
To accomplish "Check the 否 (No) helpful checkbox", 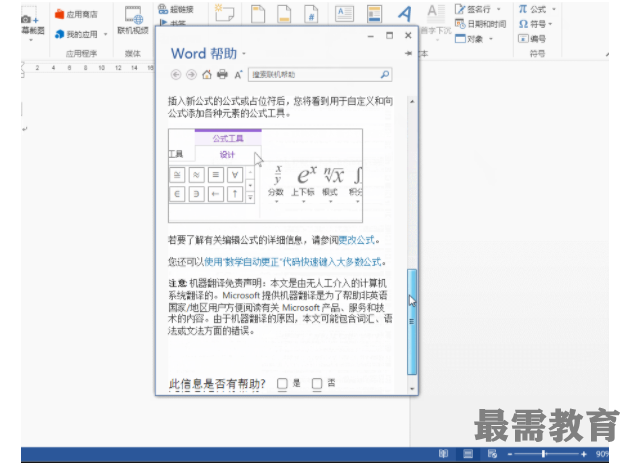I will (317, 384).
